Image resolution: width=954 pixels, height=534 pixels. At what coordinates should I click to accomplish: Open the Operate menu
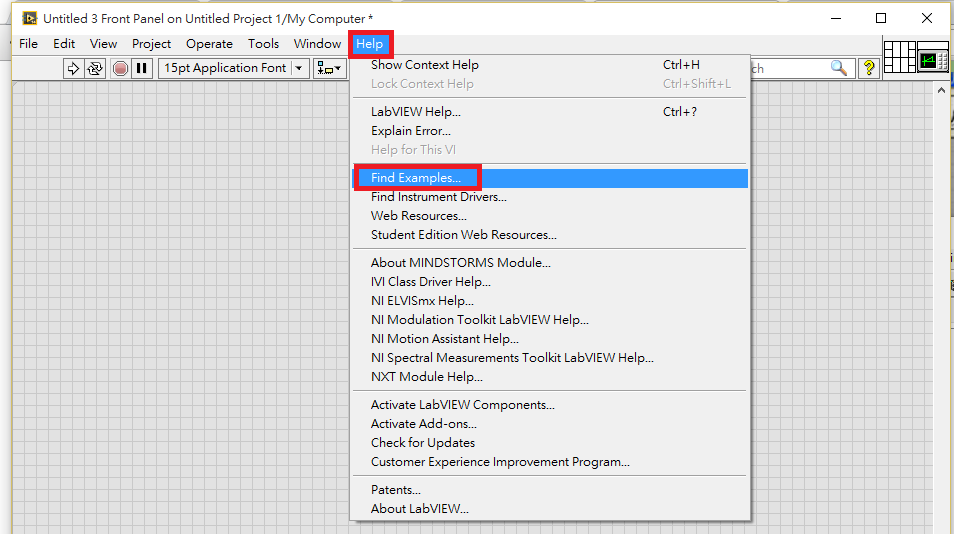[209, 44]
